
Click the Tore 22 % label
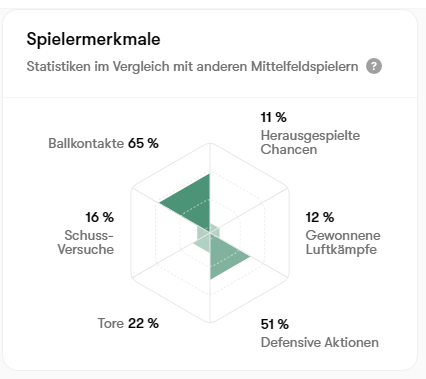[x=128, y=323]
